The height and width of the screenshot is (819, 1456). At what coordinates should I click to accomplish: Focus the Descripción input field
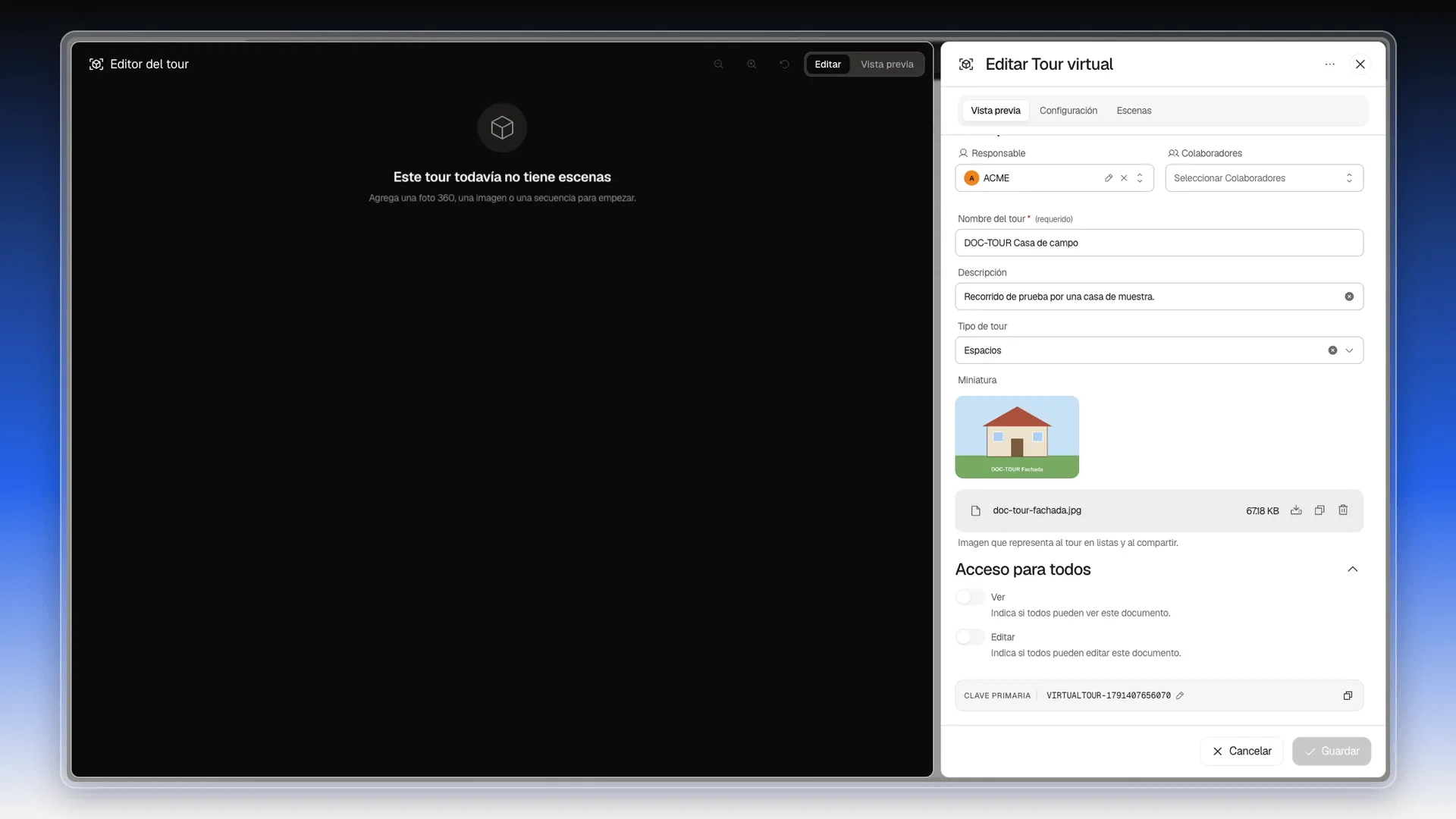pos(1159,297)
